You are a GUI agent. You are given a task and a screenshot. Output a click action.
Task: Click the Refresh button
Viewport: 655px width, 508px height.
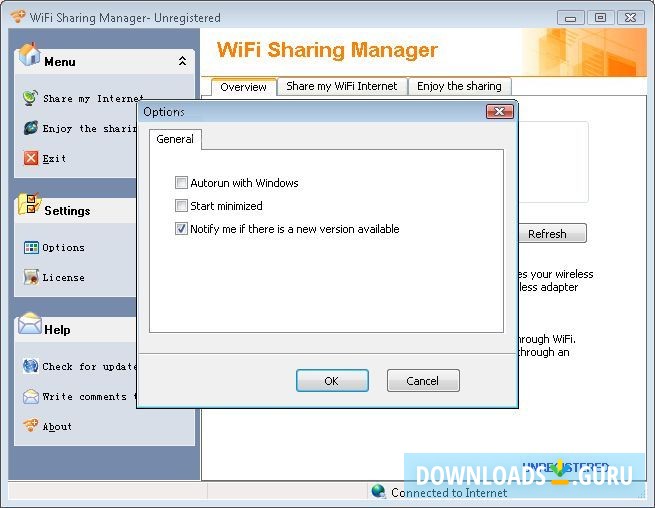[551, 234]
